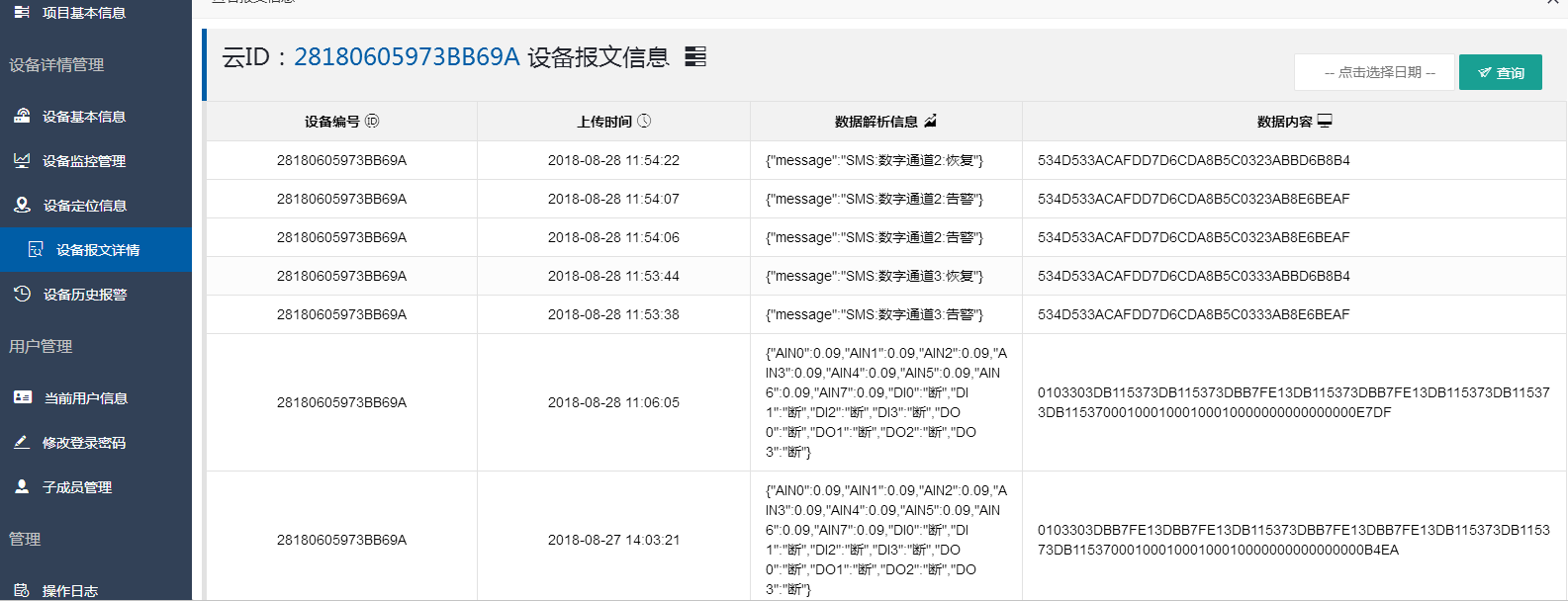This screenshot has height=601, width=1568.
Task: Click the 当前用户信息 ID card icon
Action: click(x=23, y=397)
